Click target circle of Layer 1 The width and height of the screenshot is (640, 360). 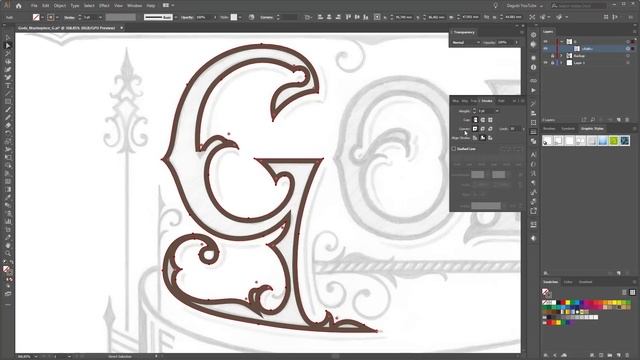coord(628,63)
